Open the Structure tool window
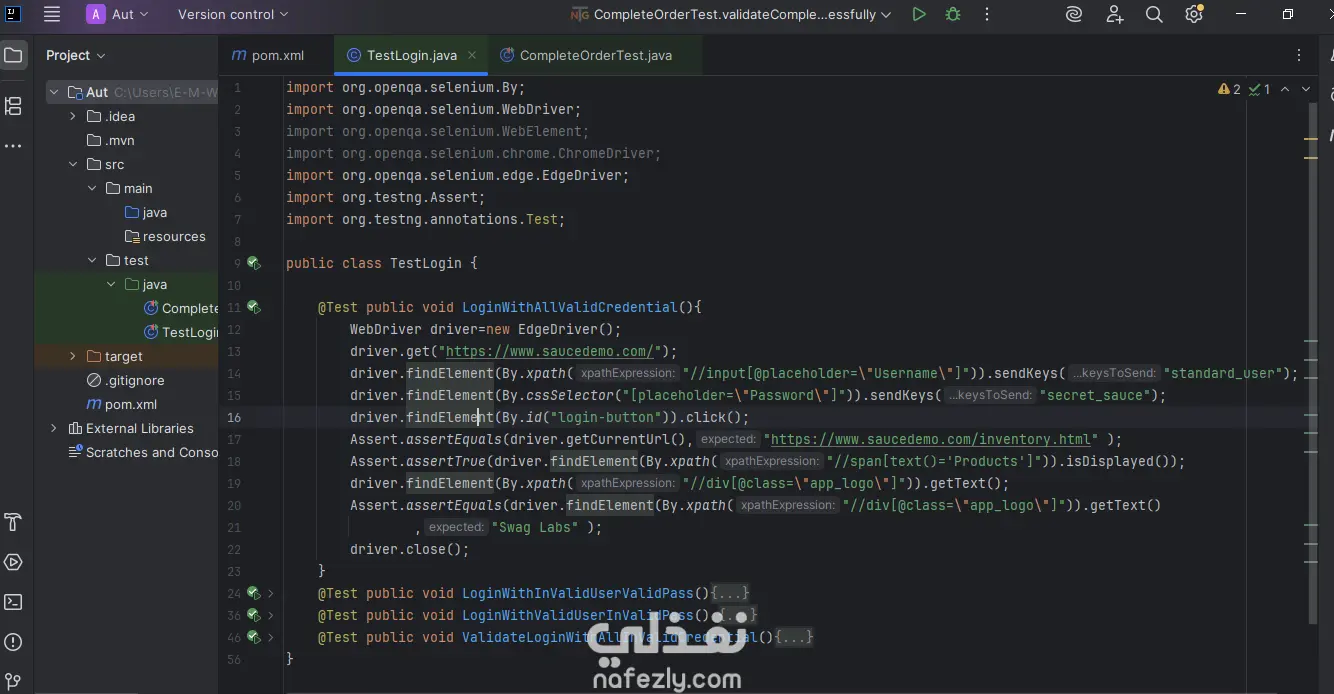The height and width of the screenshot is (694, 1334). pos(13,105)
